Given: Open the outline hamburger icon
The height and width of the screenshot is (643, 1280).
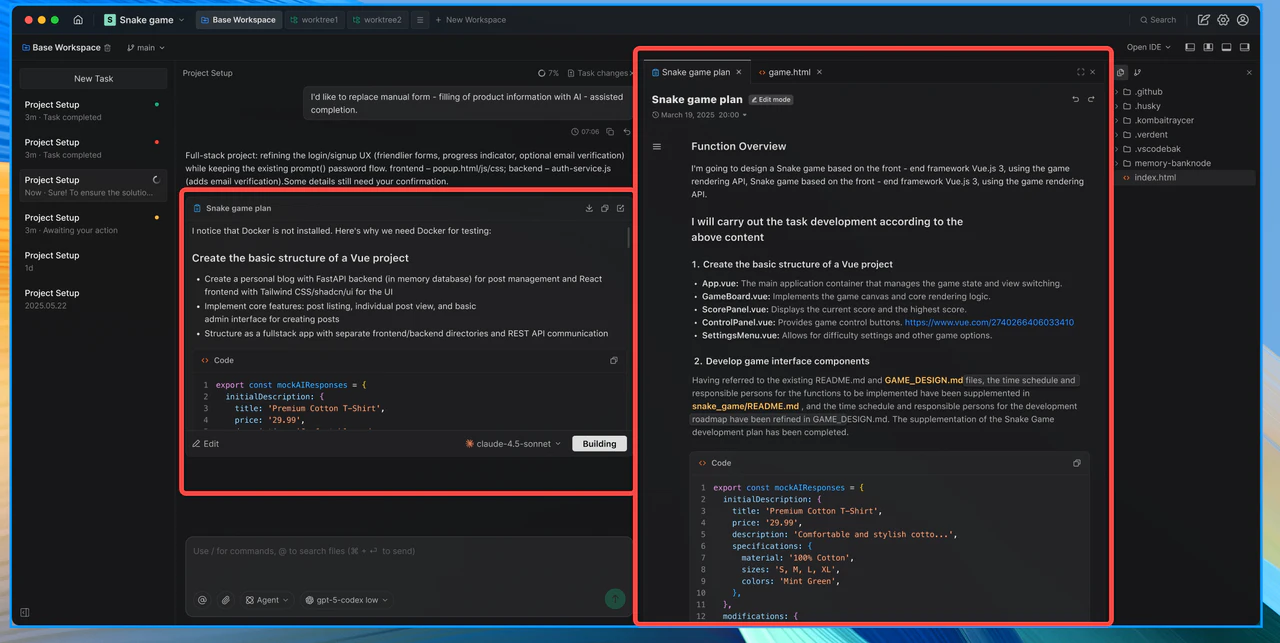Looking at the screenshot, I should 657,147.
